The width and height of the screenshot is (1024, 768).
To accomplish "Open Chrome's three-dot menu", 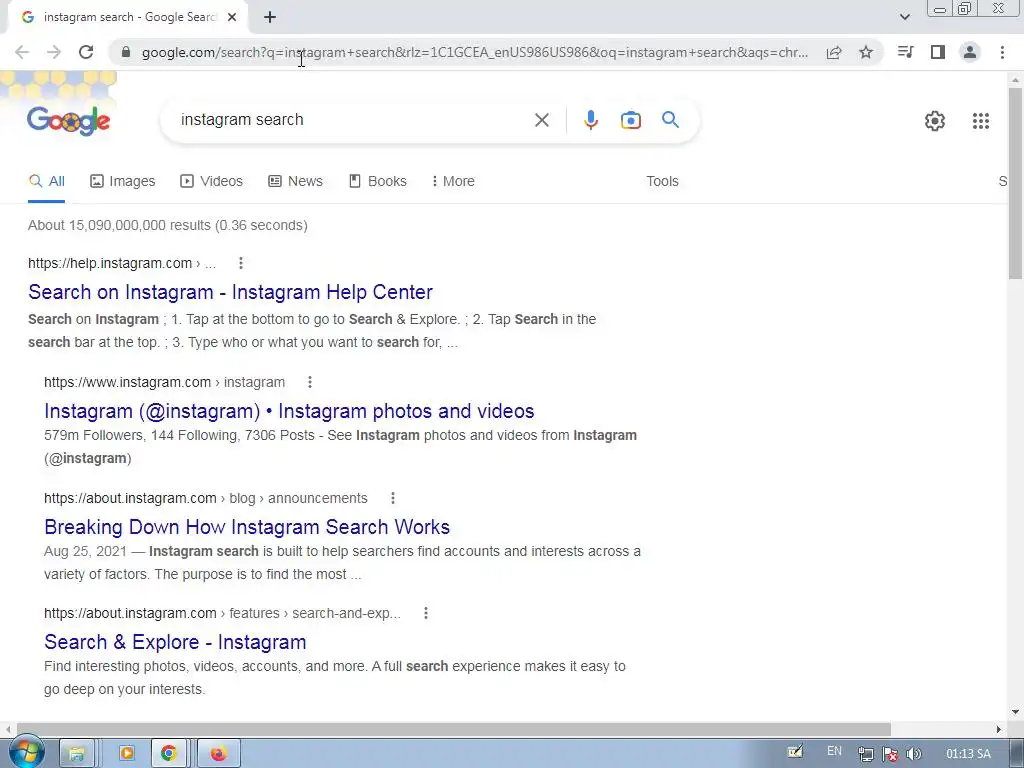I will (x=1002, y=52).
